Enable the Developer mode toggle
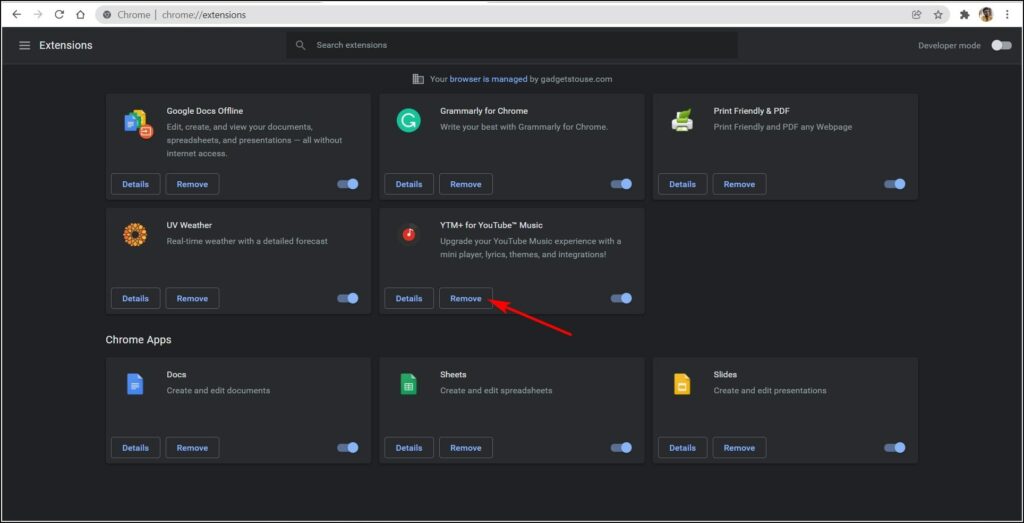Viewport: 1024px width, 523px height. [1001, 46]
